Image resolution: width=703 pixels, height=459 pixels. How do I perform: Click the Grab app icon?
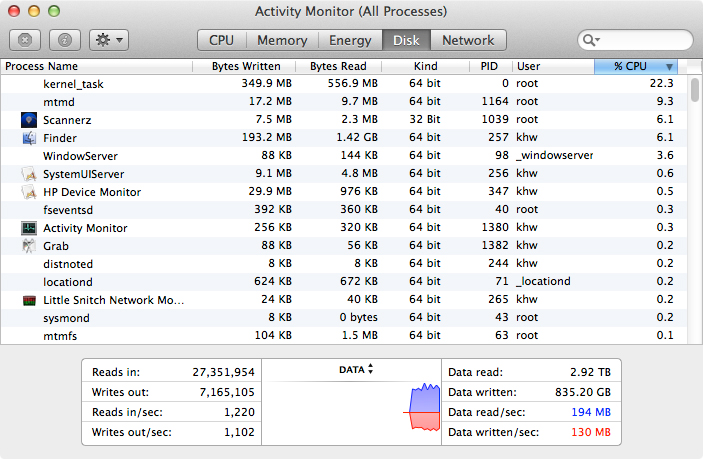pos(29,246)
